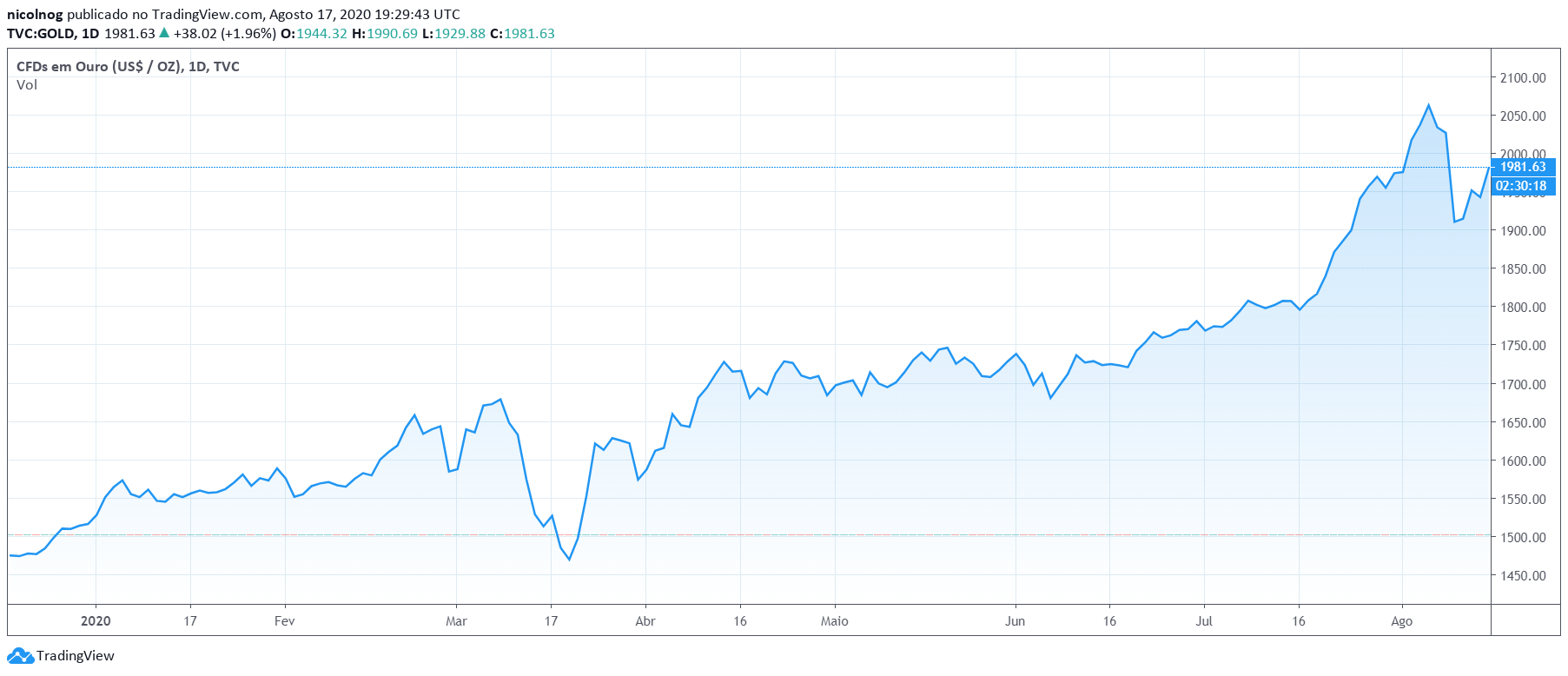This screenshot has height=676, width=1568.
Task: Click the 1600.00 price axis label
Action: point(1523,461)
